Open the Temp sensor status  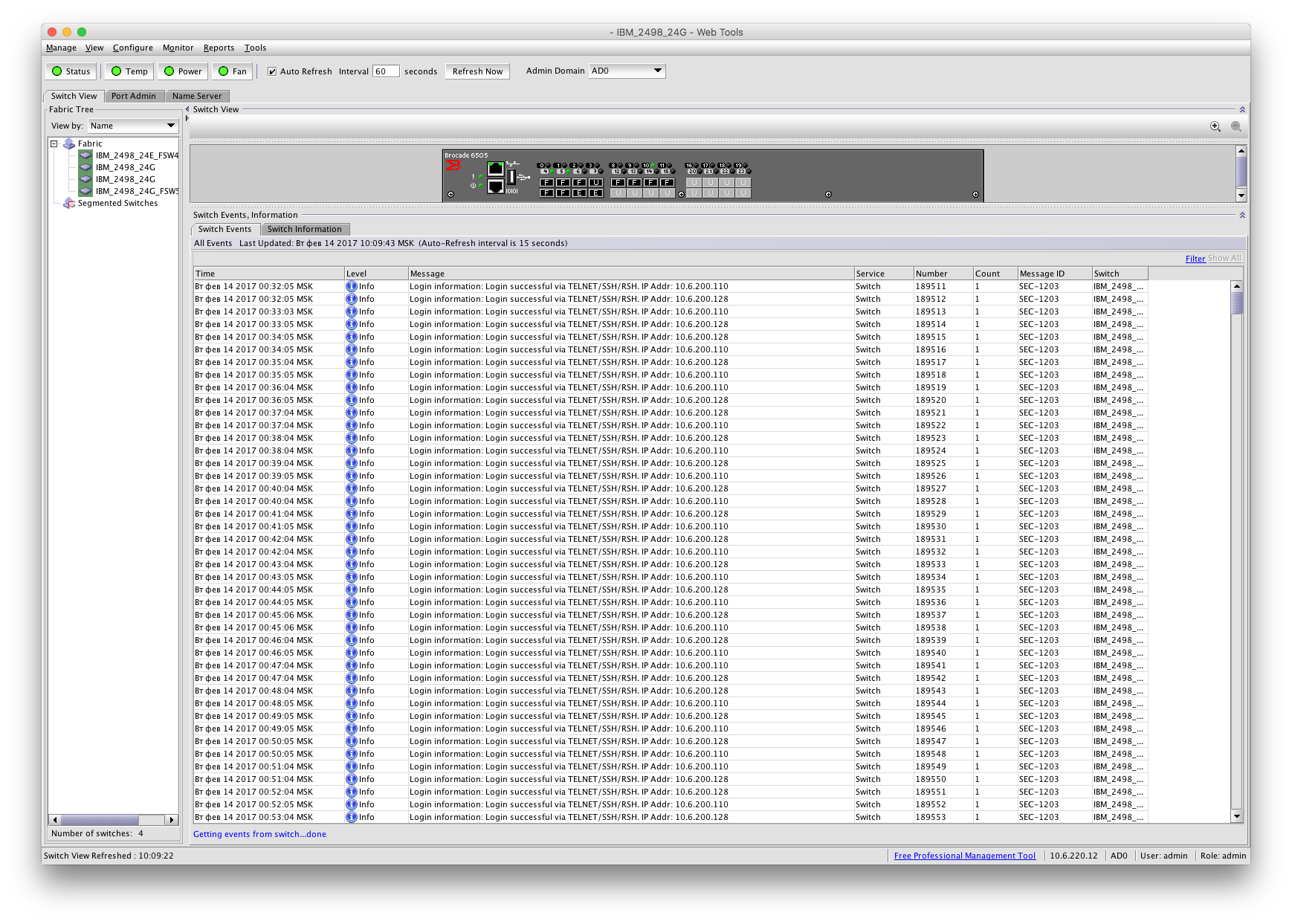[129, 71]
